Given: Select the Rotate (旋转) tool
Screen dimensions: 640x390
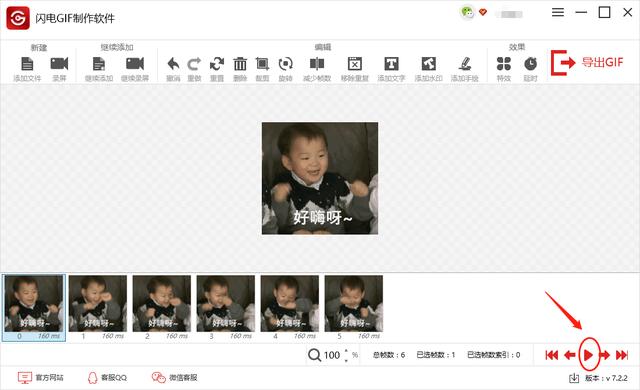Looking at the screenshot, I should point(285,64).
